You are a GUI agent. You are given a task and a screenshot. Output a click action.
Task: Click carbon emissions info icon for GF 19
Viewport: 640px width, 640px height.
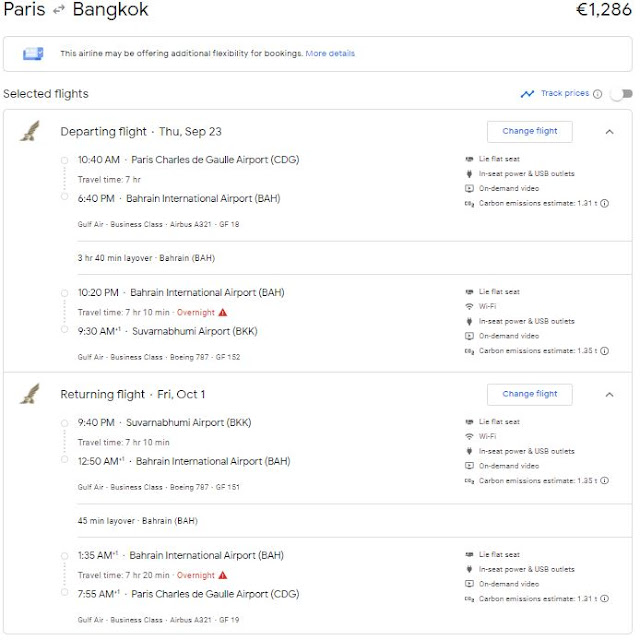pos(604,599)
